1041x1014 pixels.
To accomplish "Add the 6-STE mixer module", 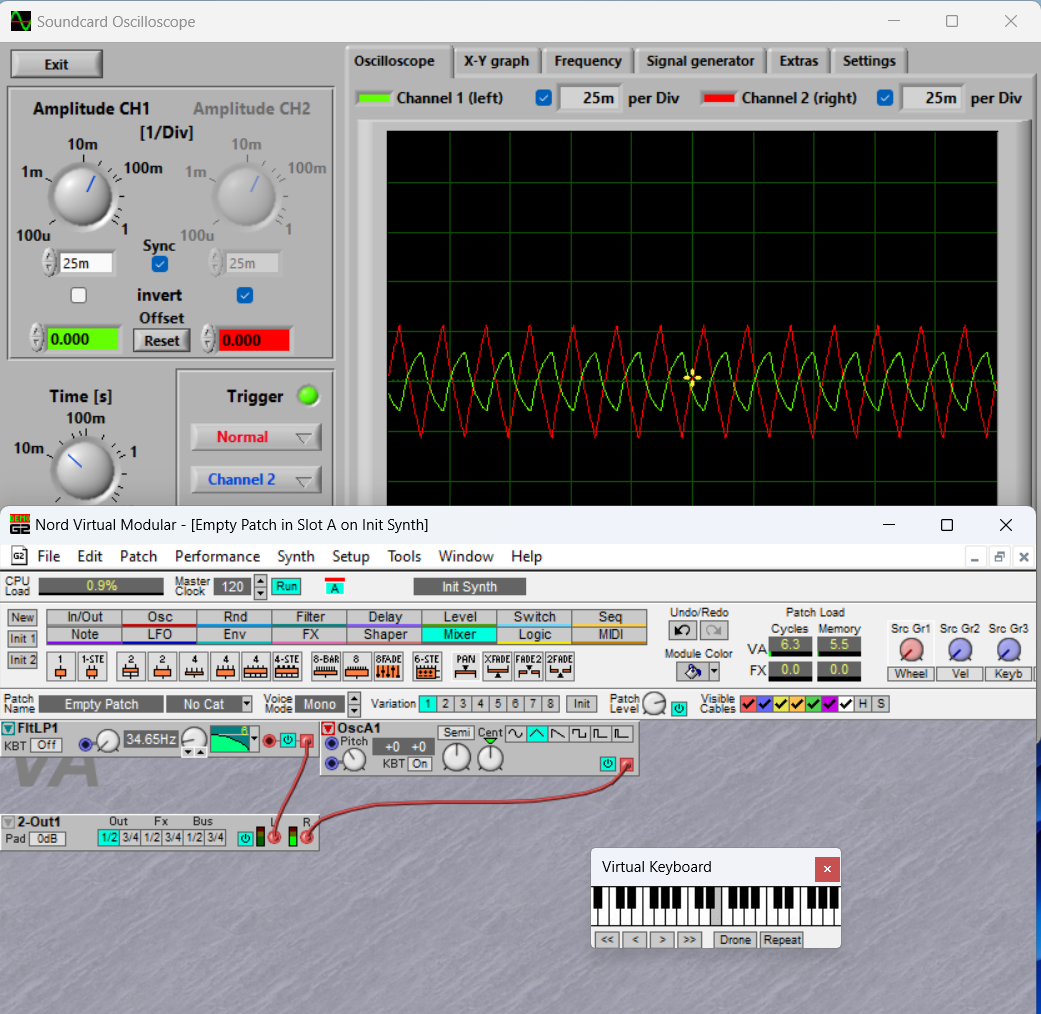I will click(427, 666).
